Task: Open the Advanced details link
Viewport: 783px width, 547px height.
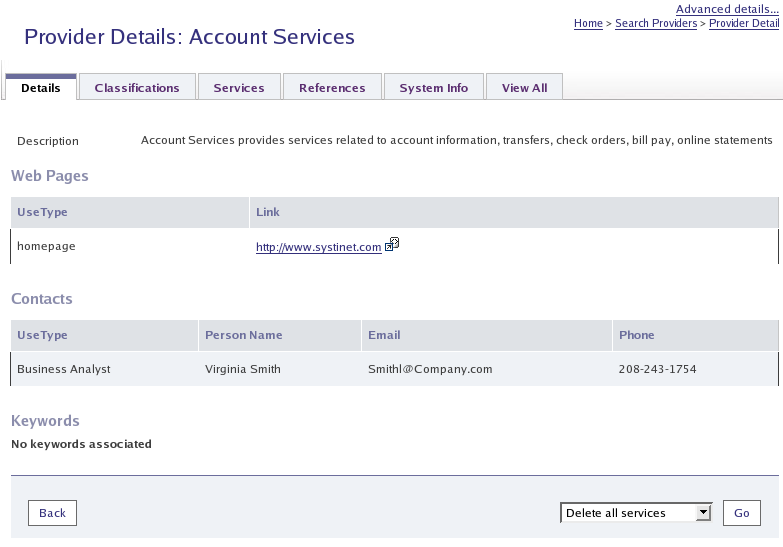Action: [727, 9]
